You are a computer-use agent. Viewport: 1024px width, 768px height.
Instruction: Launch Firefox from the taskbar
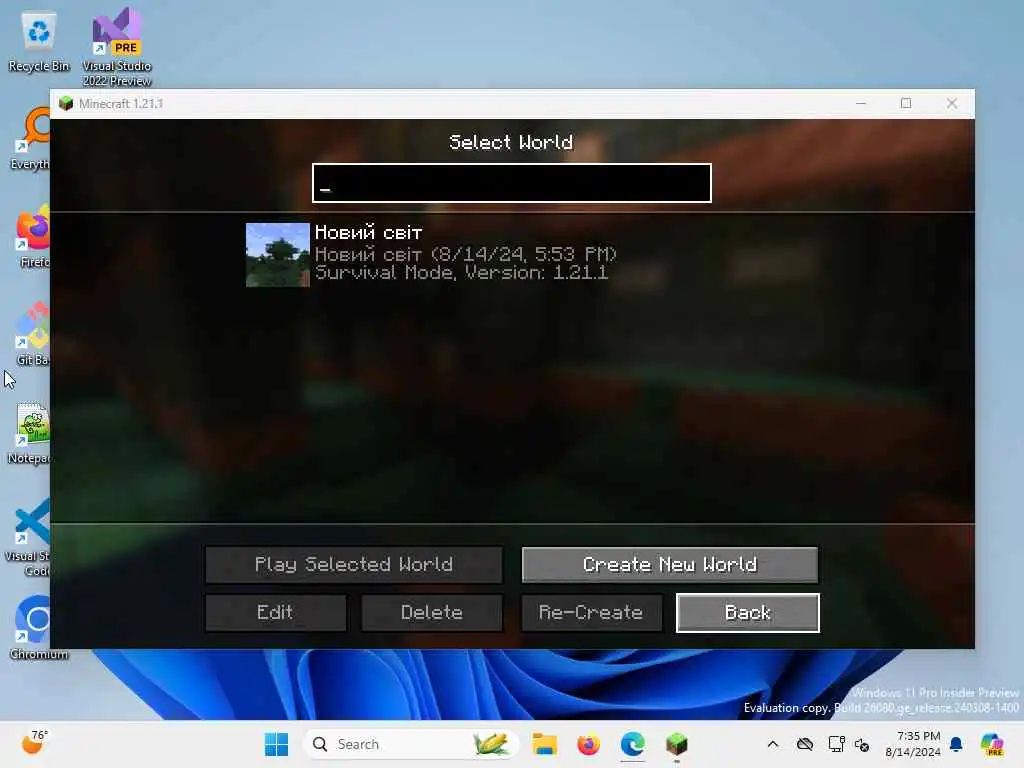[588, 744]
